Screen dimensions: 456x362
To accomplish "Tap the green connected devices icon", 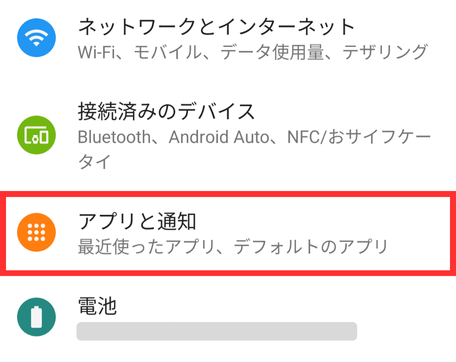I will [36, 135].
